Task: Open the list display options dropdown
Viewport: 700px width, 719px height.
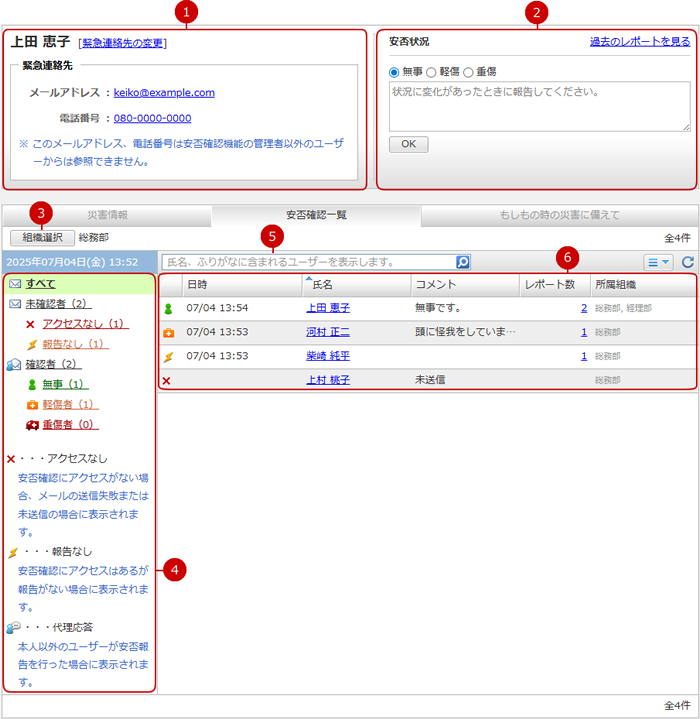Action: [658, 262]
